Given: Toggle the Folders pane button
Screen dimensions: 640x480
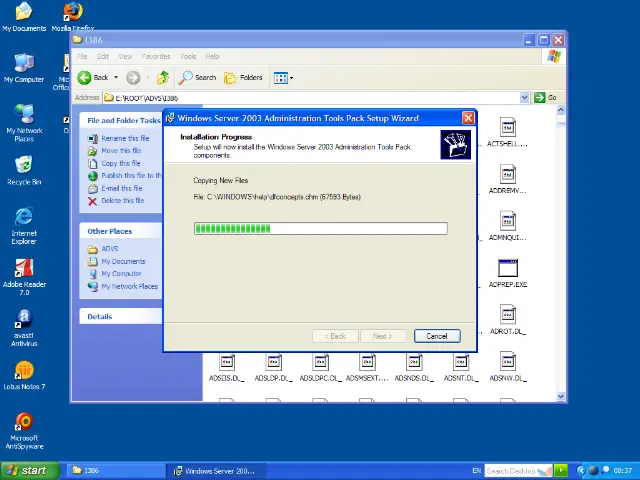Looking at the screenshot, I should [x=244, y=77].
